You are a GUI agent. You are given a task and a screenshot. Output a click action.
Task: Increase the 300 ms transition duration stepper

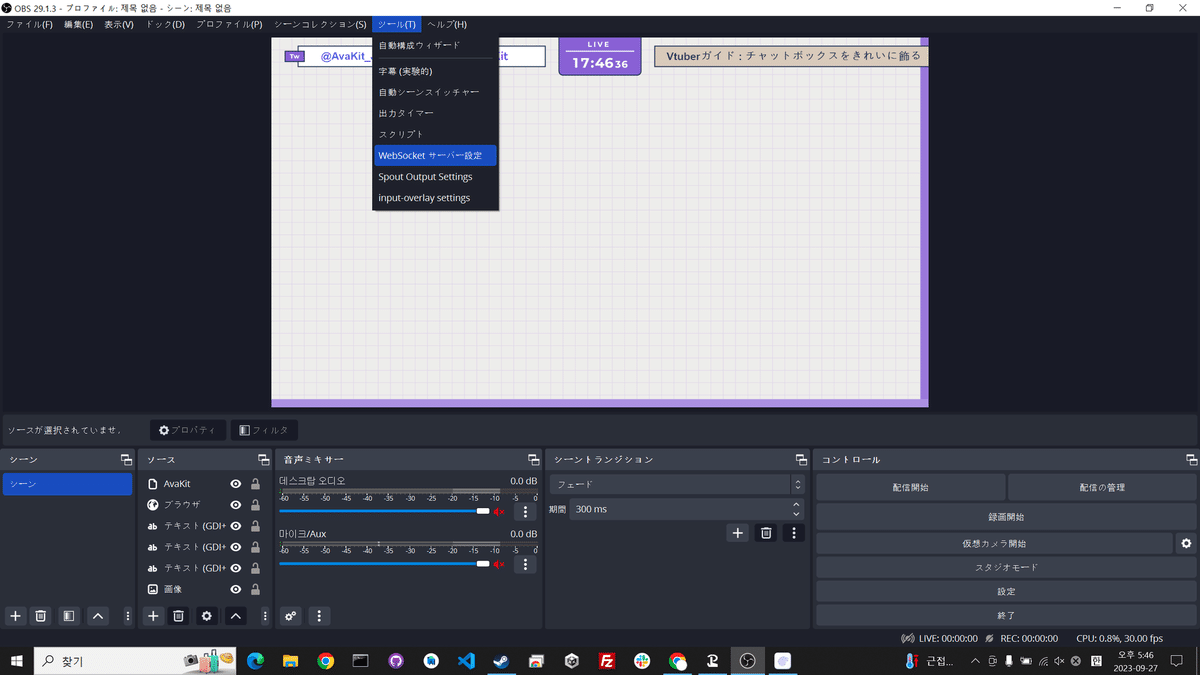pos(796,503)
